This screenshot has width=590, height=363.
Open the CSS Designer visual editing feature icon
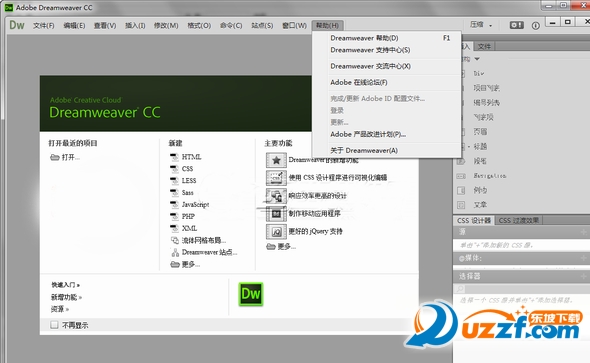click(276, 178)
